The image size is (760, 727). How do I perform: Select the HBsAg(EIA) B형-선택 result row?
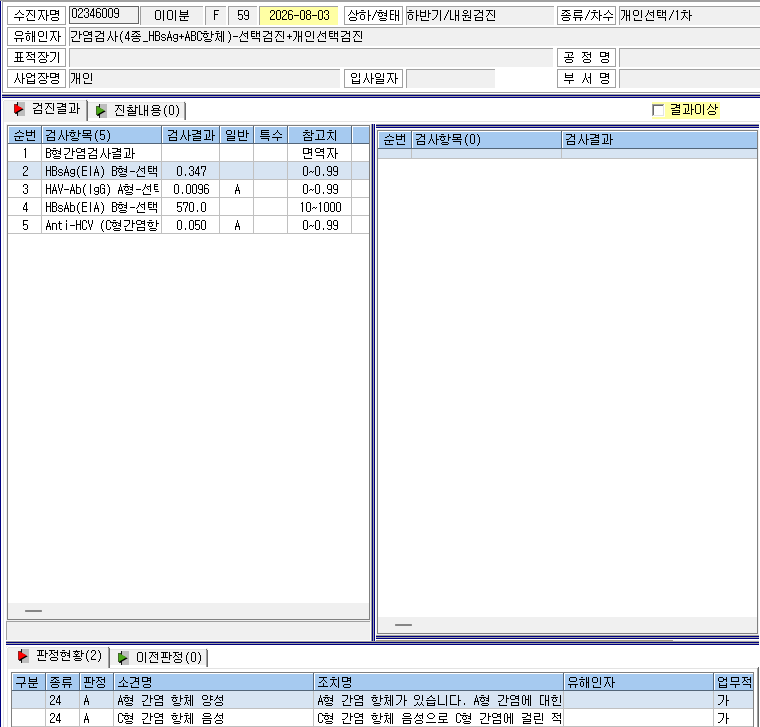point(188,171)
